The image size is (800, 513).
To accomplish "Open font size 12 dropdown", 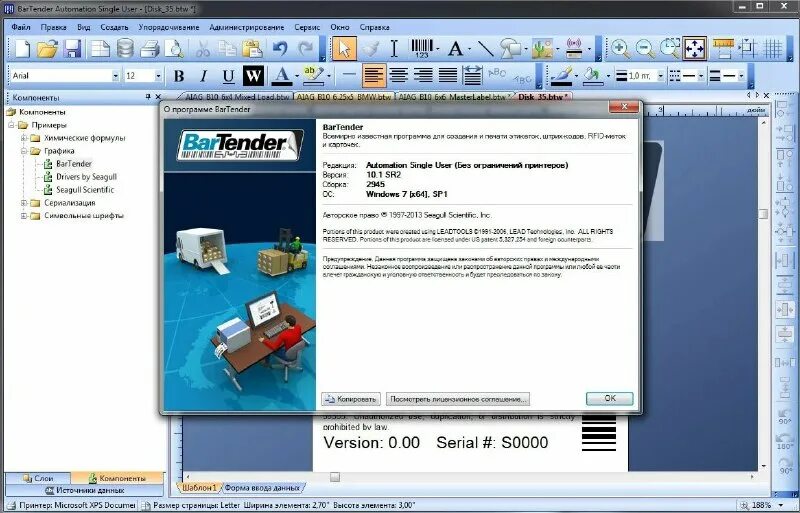I will point(158,76).
